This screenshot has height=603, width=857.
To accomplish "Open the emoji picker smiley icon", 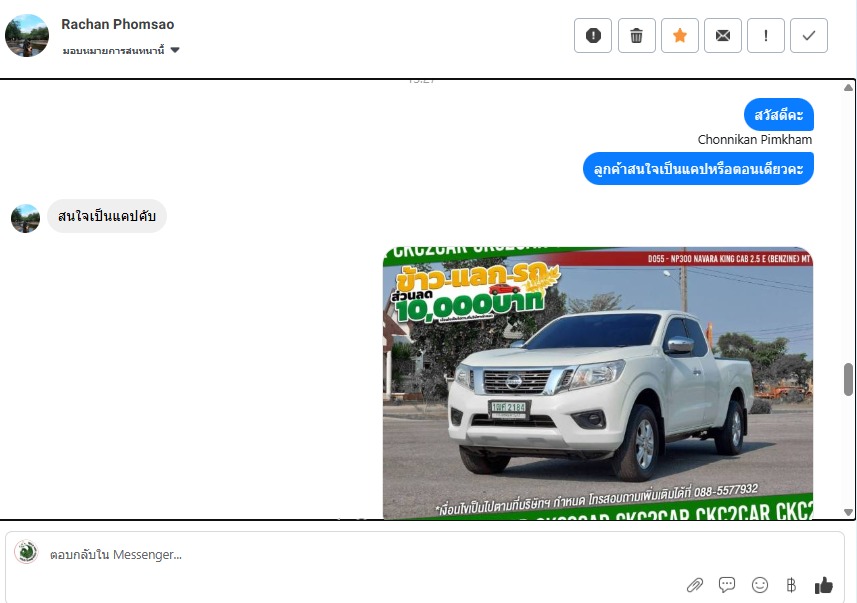I will (x=760, y=586).
